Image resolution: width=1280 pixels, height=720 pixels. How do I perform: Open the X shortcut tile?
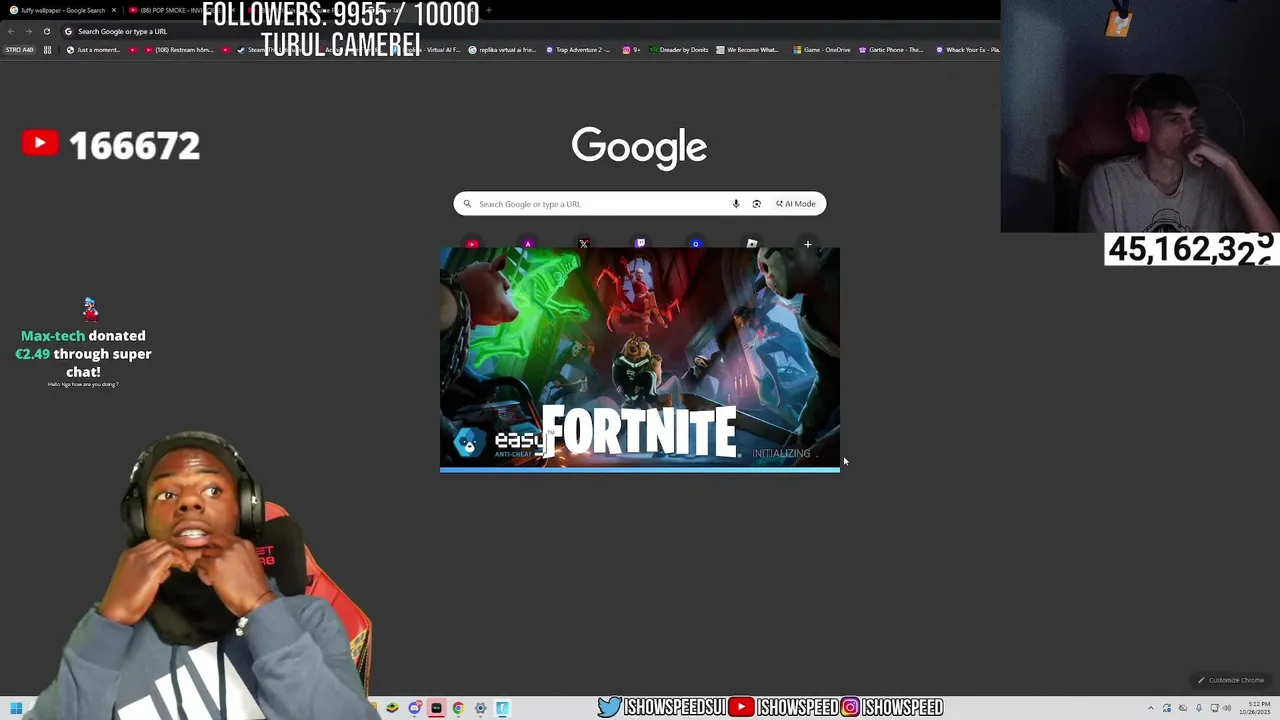(584, 243)
